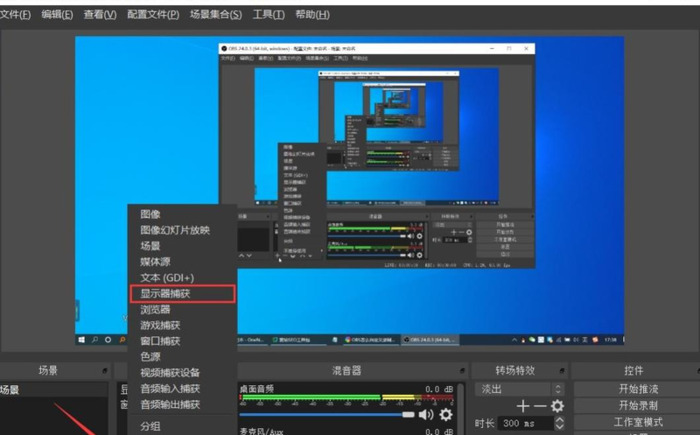Open the 工具(T) menu

pos(269,15)
